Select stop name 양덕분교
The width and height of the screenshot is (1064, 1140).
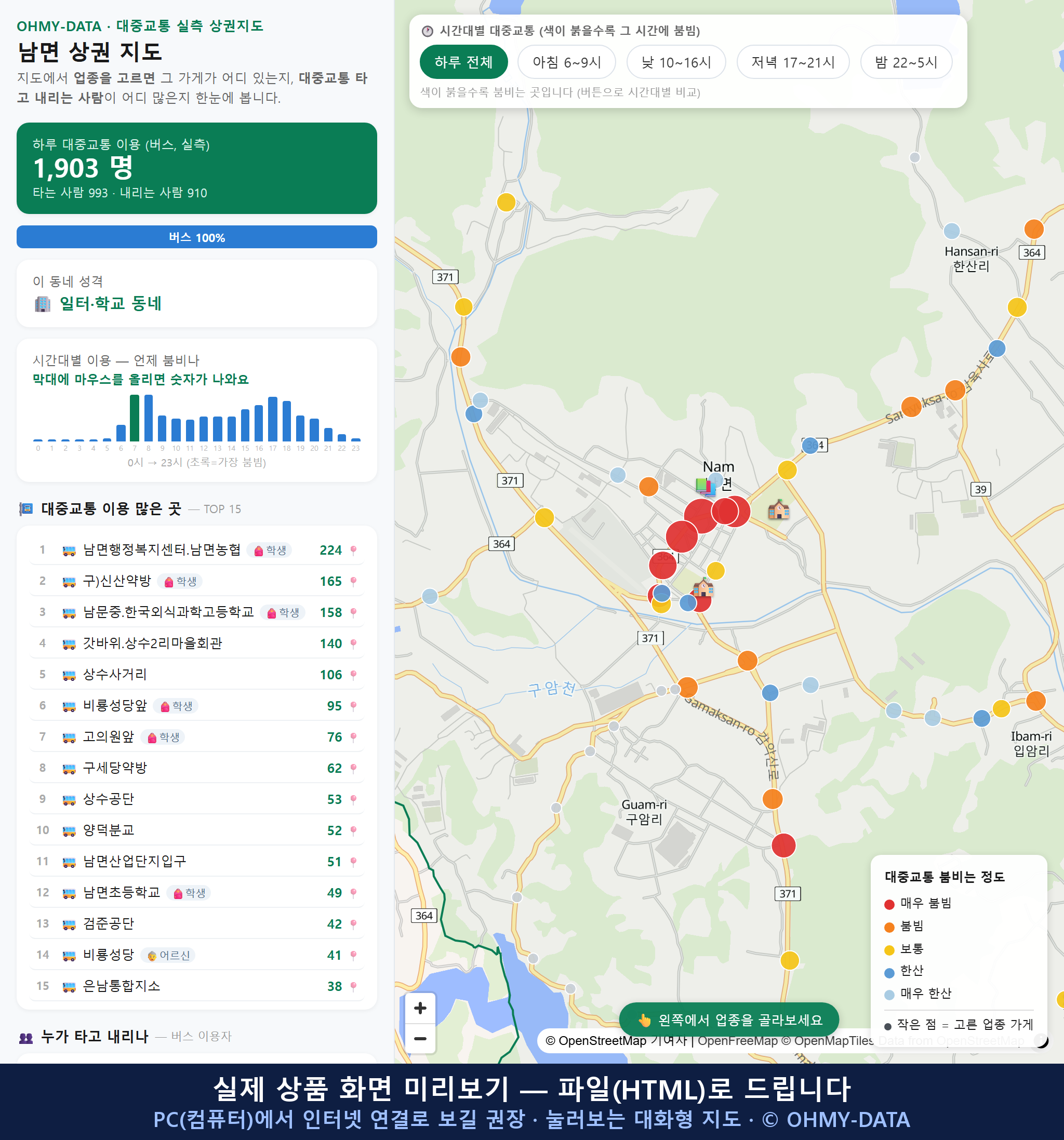pyautogui.click(x=109, y=831)
